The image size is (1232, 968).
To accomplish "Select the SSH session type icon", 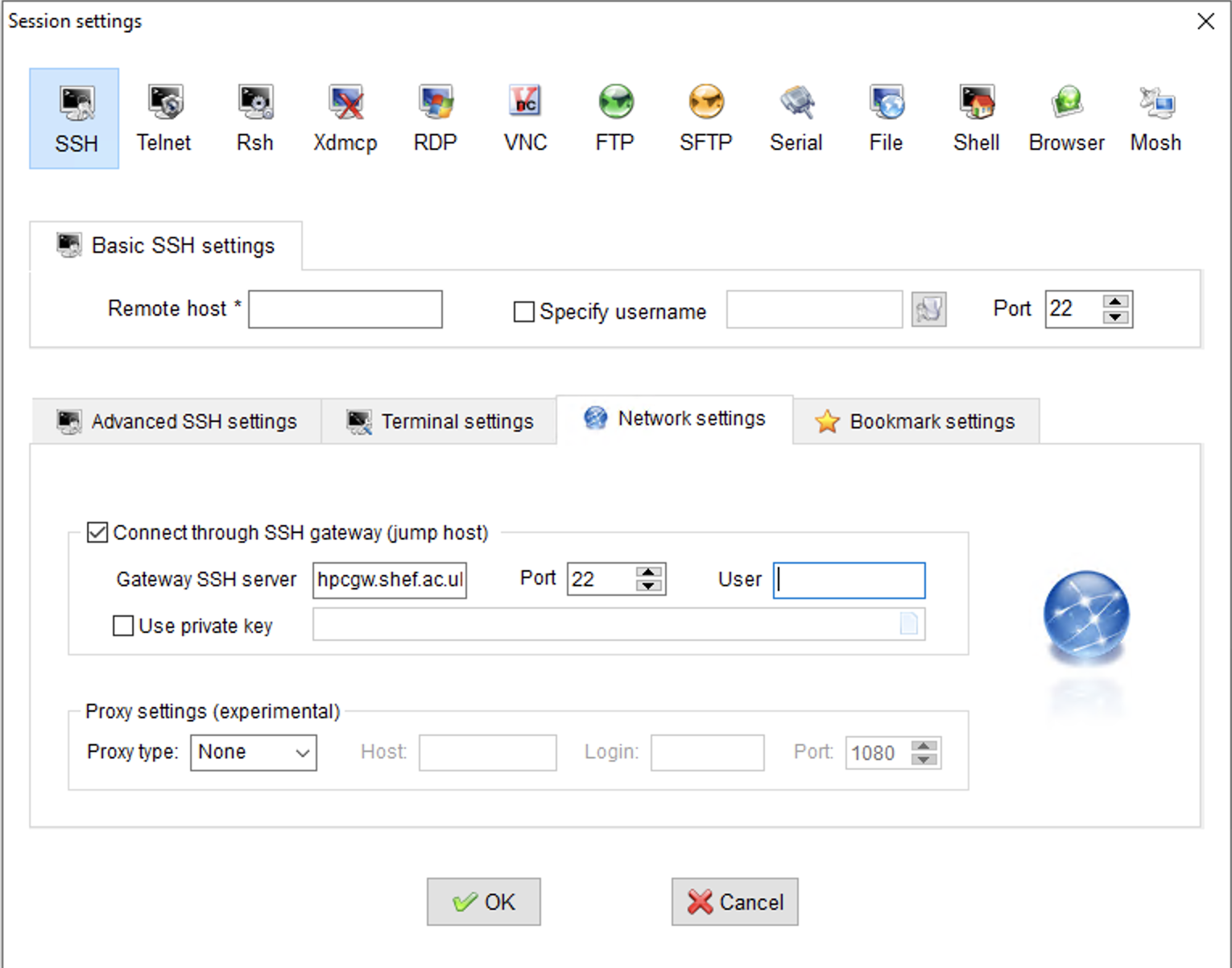I will pyautogui.click(x=75, y=118).
